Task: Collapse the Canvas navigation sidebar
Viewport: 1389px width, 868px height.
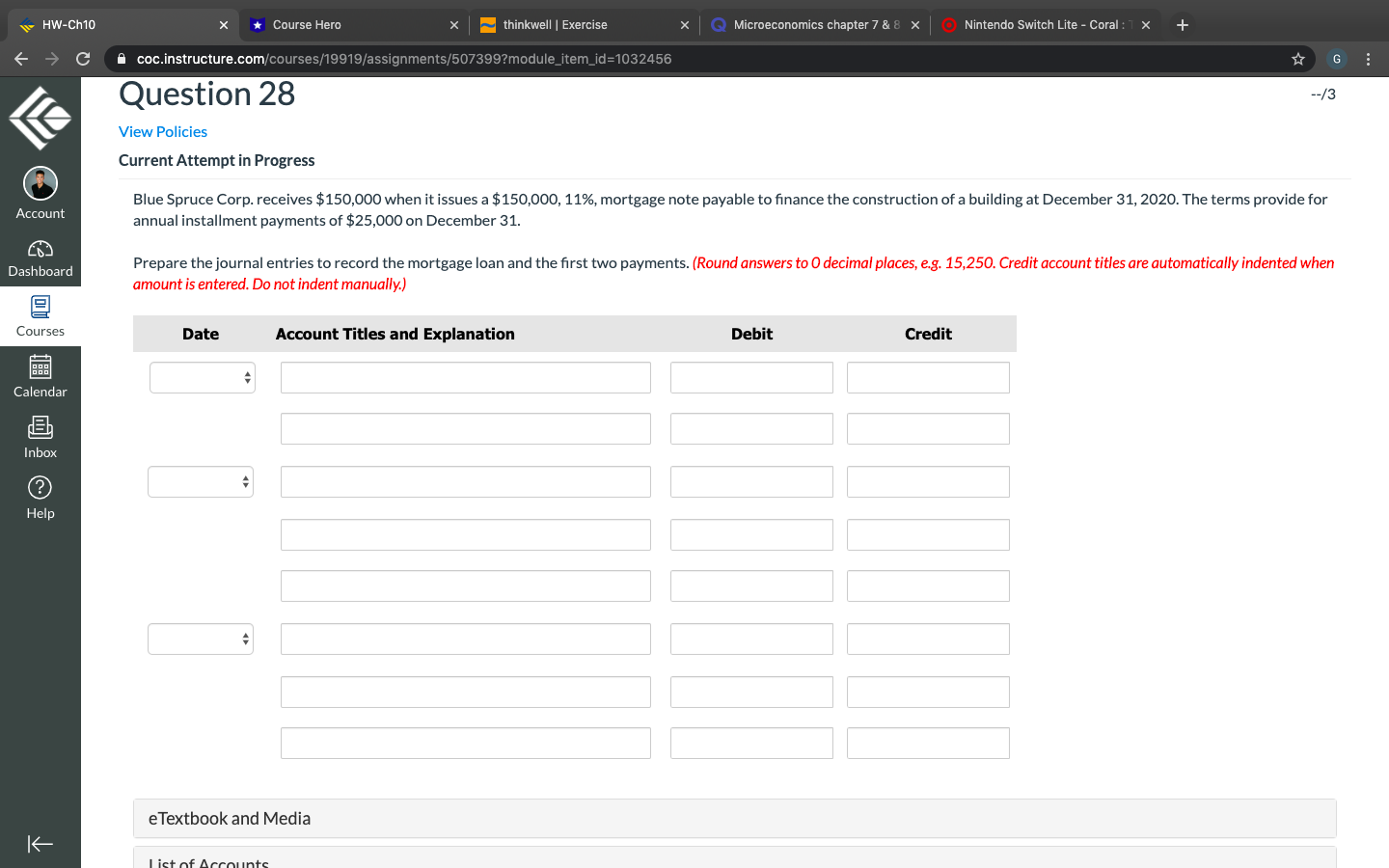Action: (40, 843)
